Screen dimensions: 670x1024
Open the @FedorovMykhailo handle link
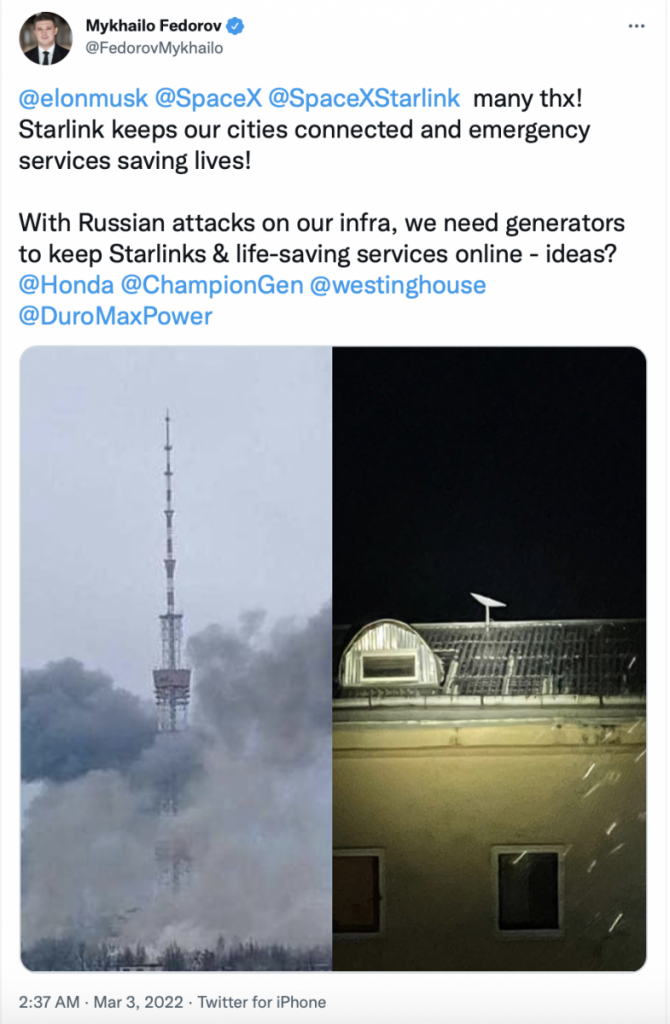coord(154,48)
